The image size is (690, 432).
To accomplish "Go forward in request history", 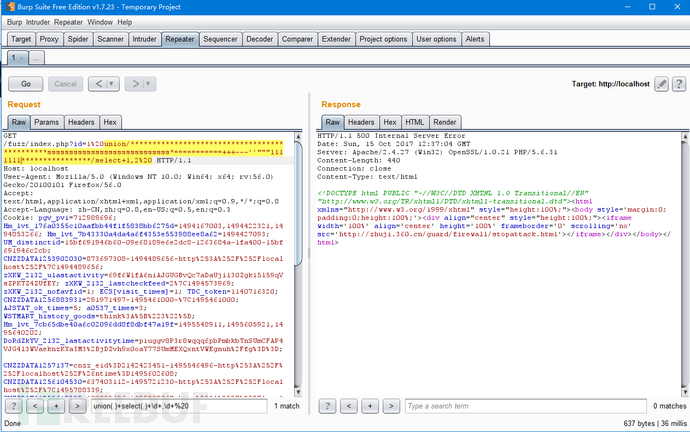I will coord(136,84).
